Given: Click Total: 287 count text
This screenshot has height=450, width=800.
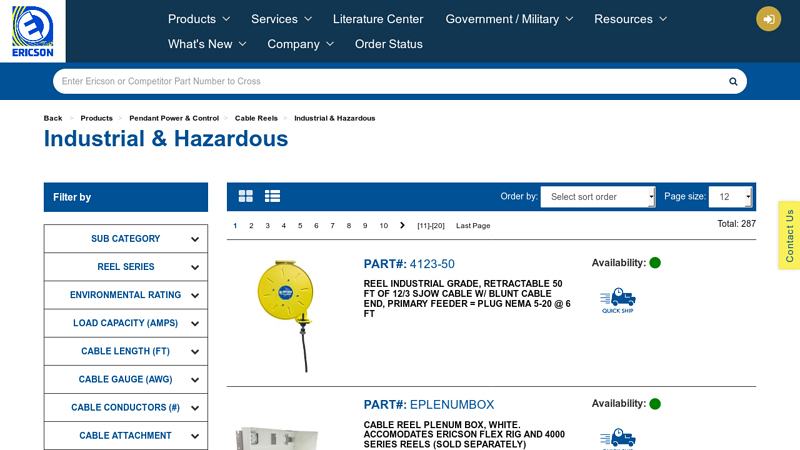Looking at the screenshot, I should (x=736, y=223).
